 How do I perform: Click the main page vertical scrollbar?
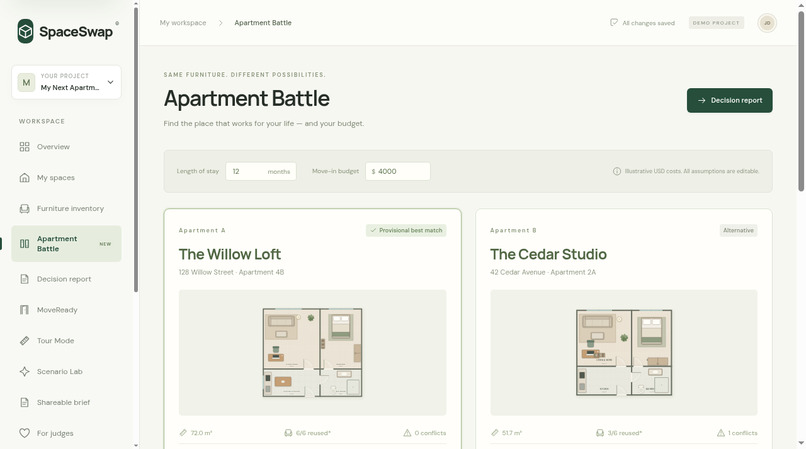[801, 101]
